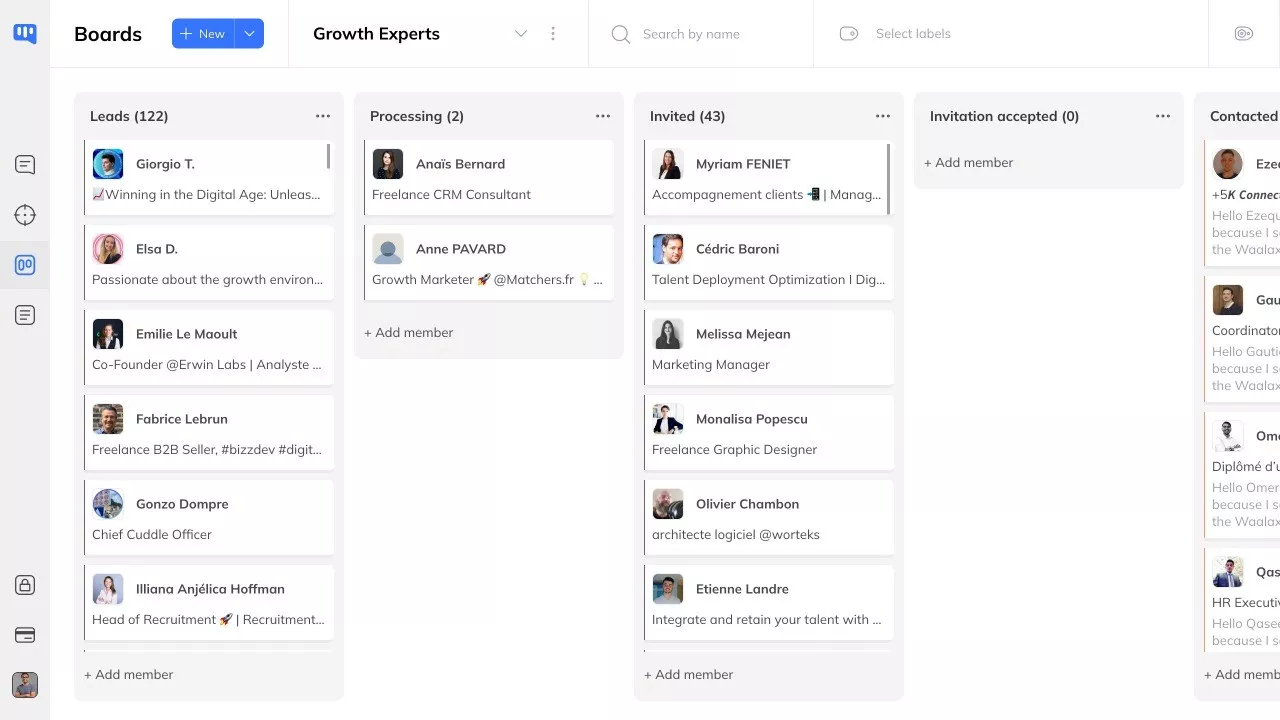Click the Waalaxy logo icon
1280x720 pixels.
coord(25,34)
